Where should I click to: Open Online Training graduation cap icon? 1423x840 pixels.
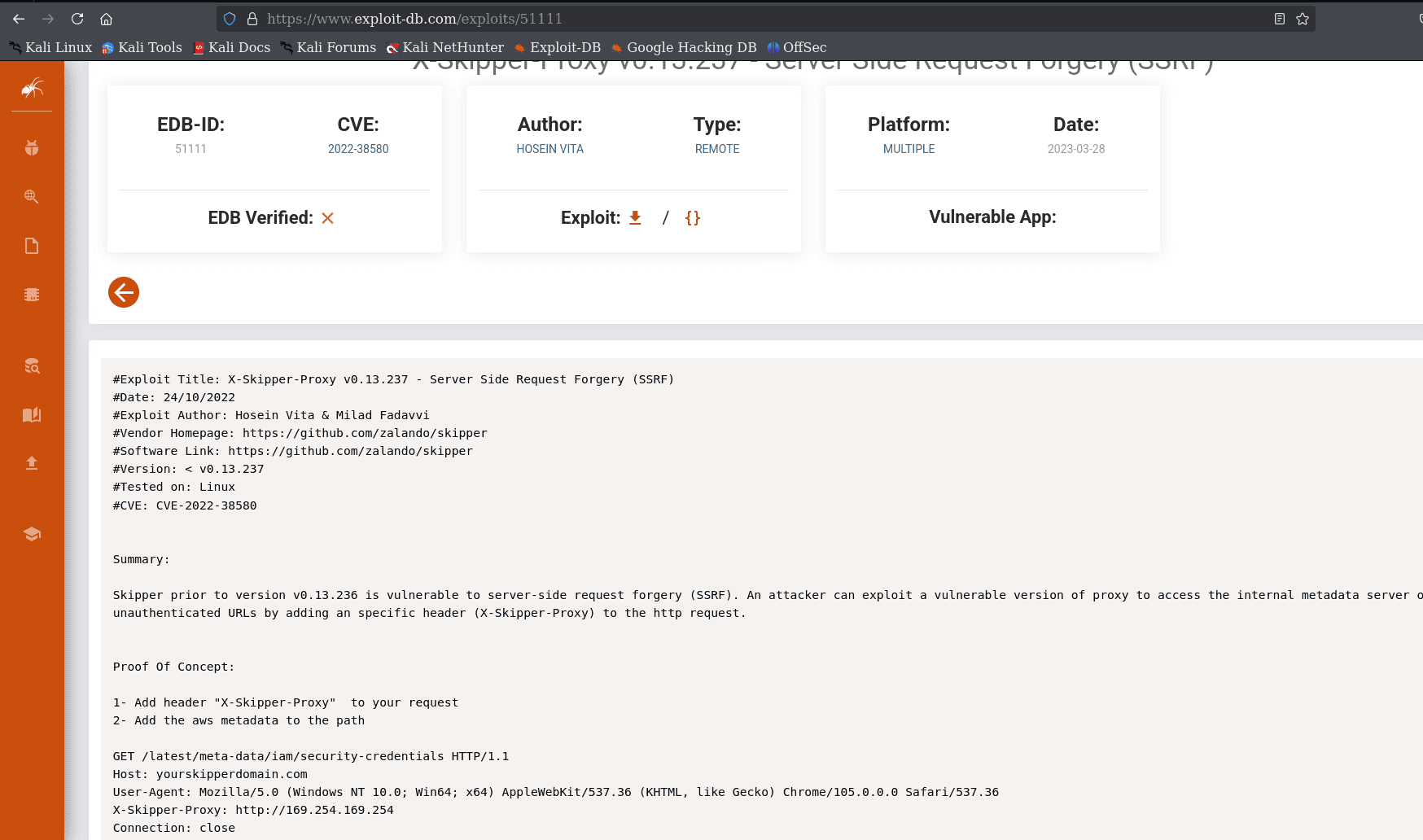coord(32,534)
